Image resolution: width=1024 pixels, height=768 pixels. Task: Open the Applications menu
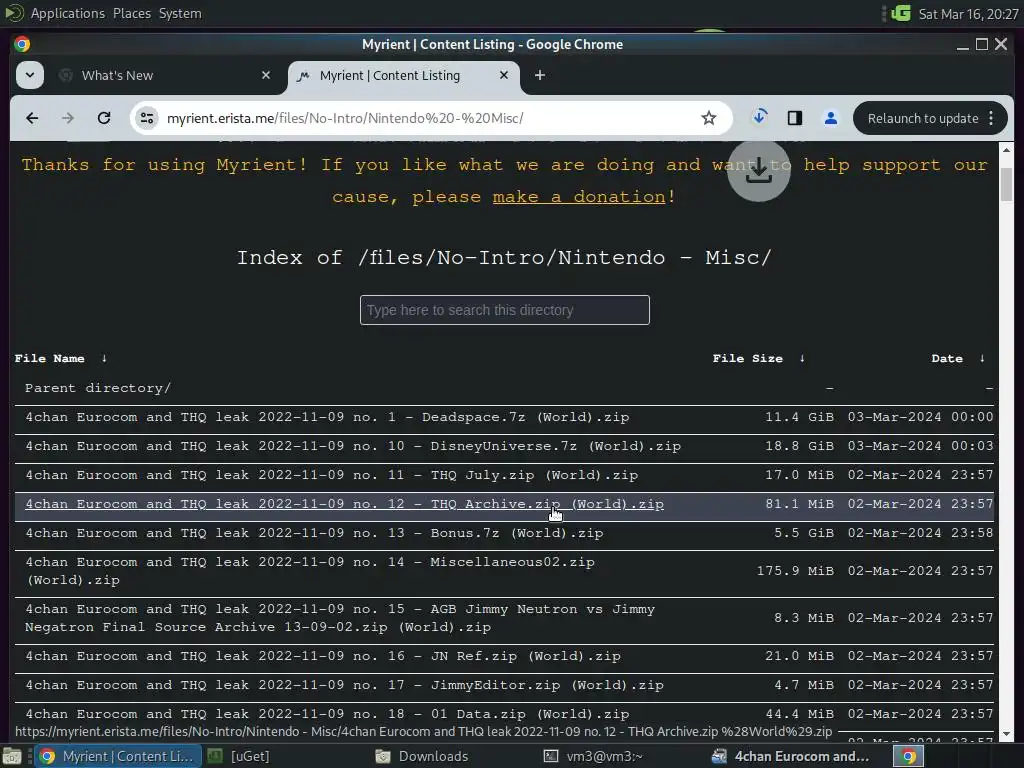point(67,13)
